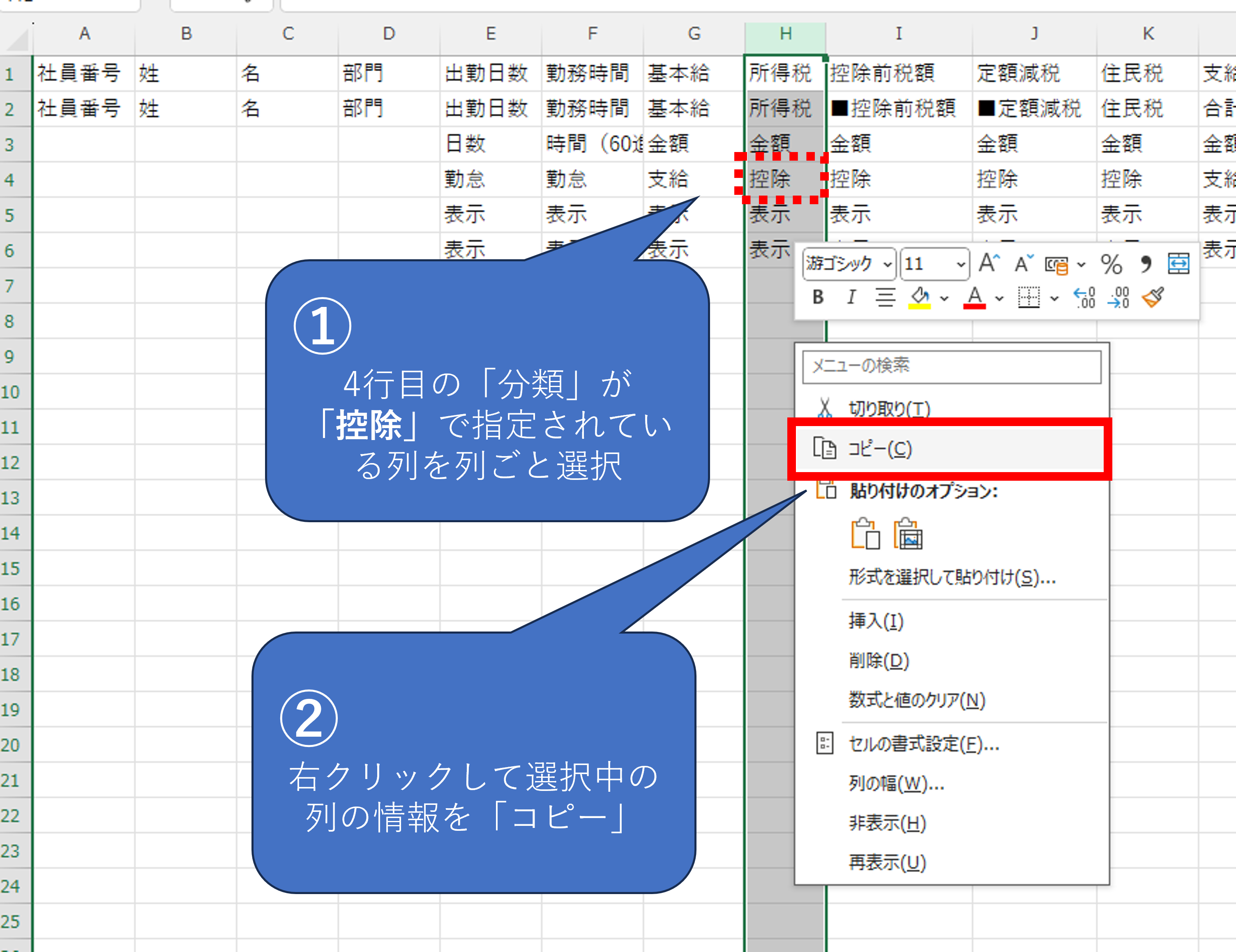Click the メニューの検索 search field

pyautogui.click(x=951, y=366)
